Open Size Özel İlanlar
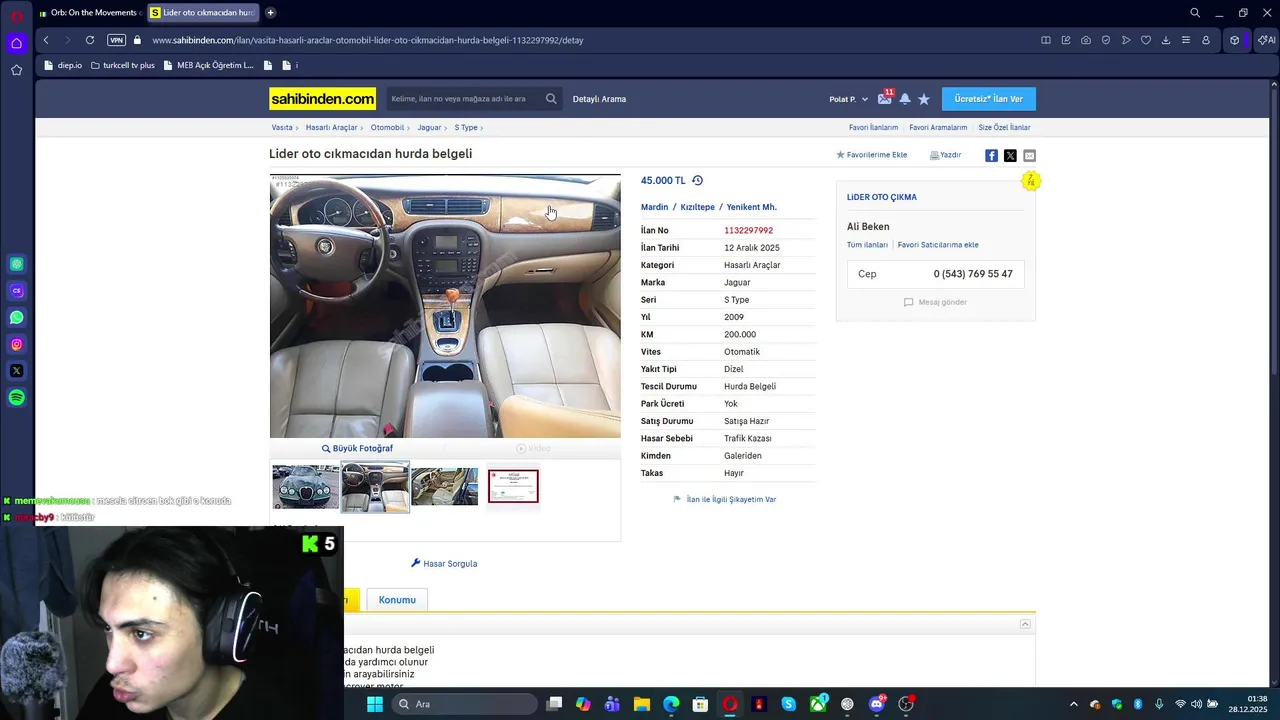Viewport: 1280px width, 720px height. (1004, 127)
